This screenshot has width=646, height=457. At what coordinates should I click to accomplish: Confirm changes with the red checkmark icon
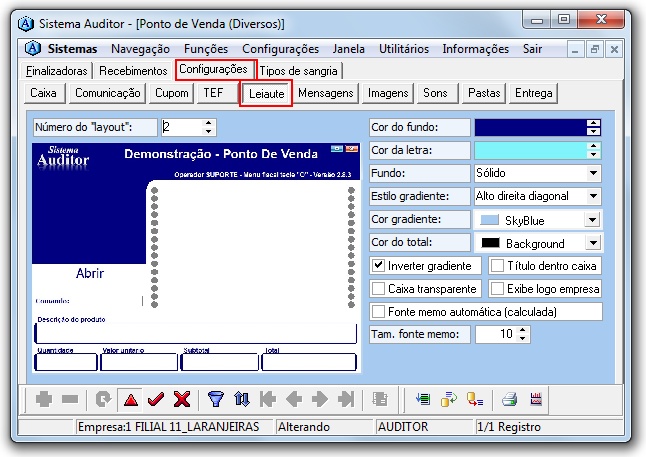[x=156, y=399]
